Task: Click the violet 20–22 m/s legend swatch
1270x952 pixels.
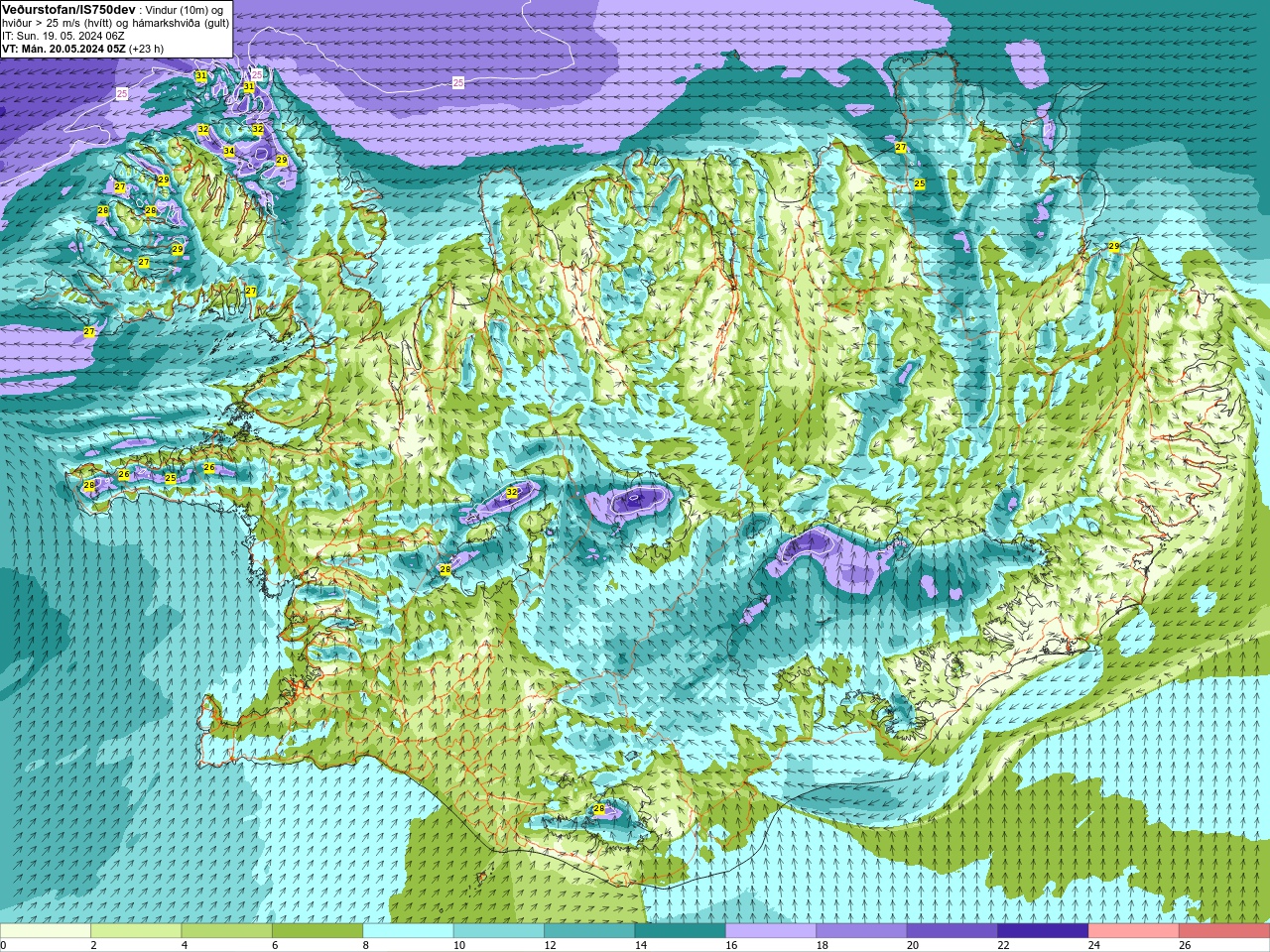Action: tap(952, 931)
